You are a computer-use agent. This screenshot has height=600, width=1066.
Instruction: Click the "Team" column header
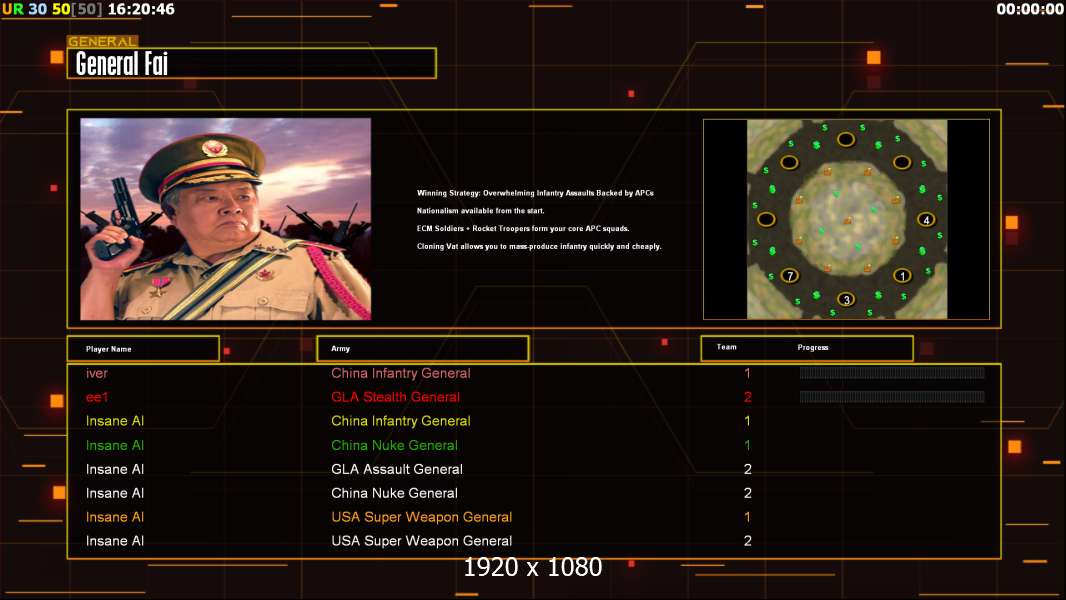[x=727, y=347]
